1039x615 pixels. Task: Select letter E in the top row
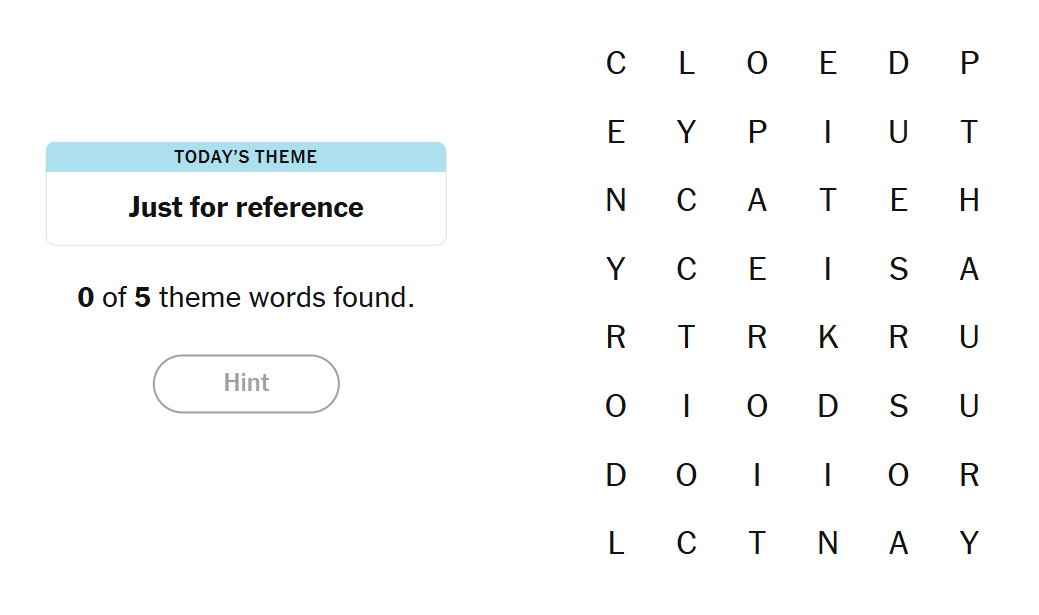point(827,64)
